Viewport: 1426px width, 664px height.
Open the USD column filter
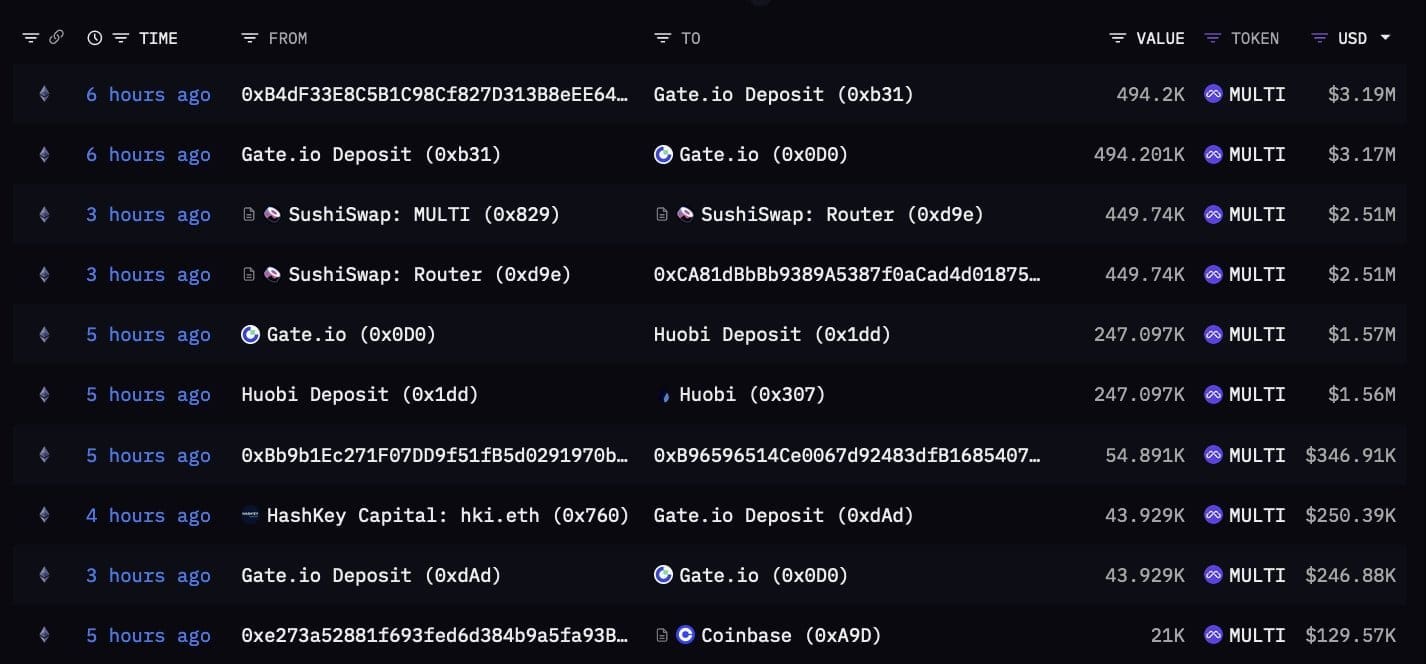[x=1320, y=38]
